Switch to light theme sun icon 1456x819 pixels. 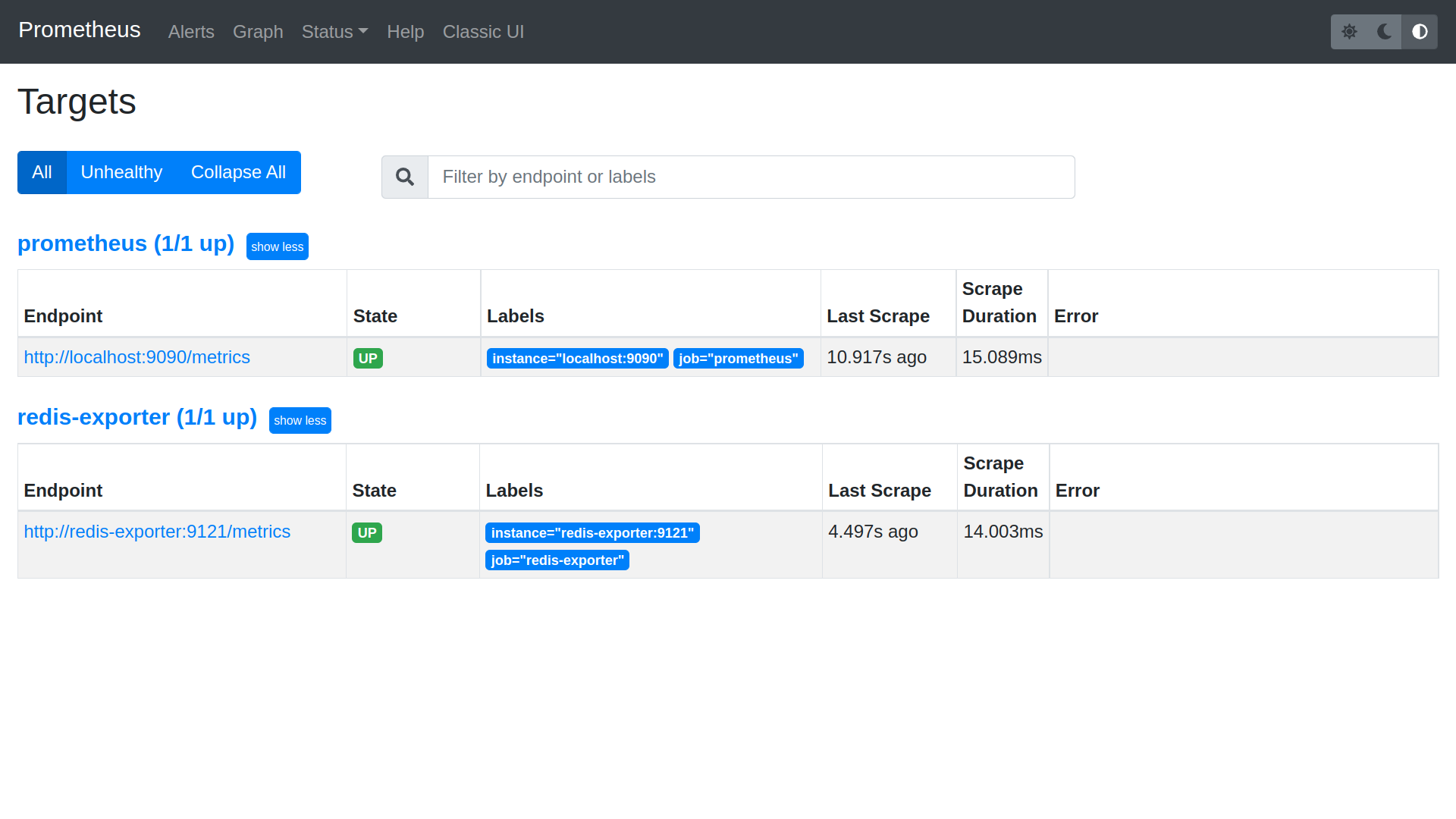[1349, 32]
